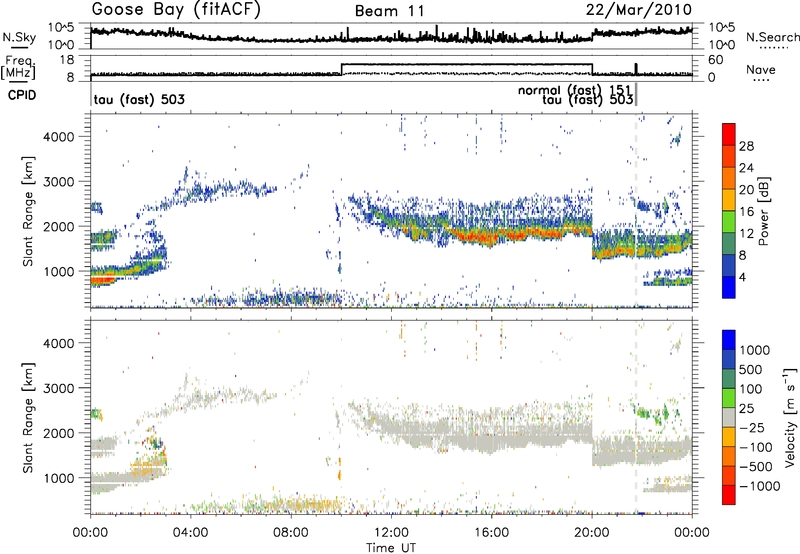800x554 pixels.
Task: Click the blue bottom swatch of Power colorbar
Action: click(729, 287)
